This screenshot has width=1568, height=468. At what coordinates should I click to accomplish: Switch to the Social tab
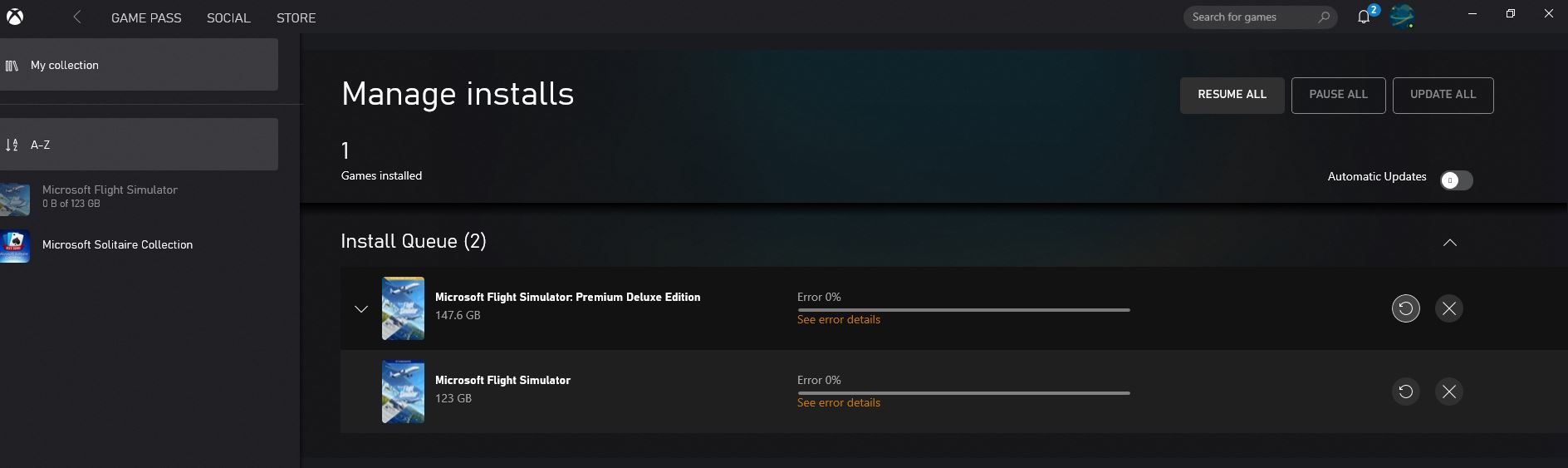(228, 17)
